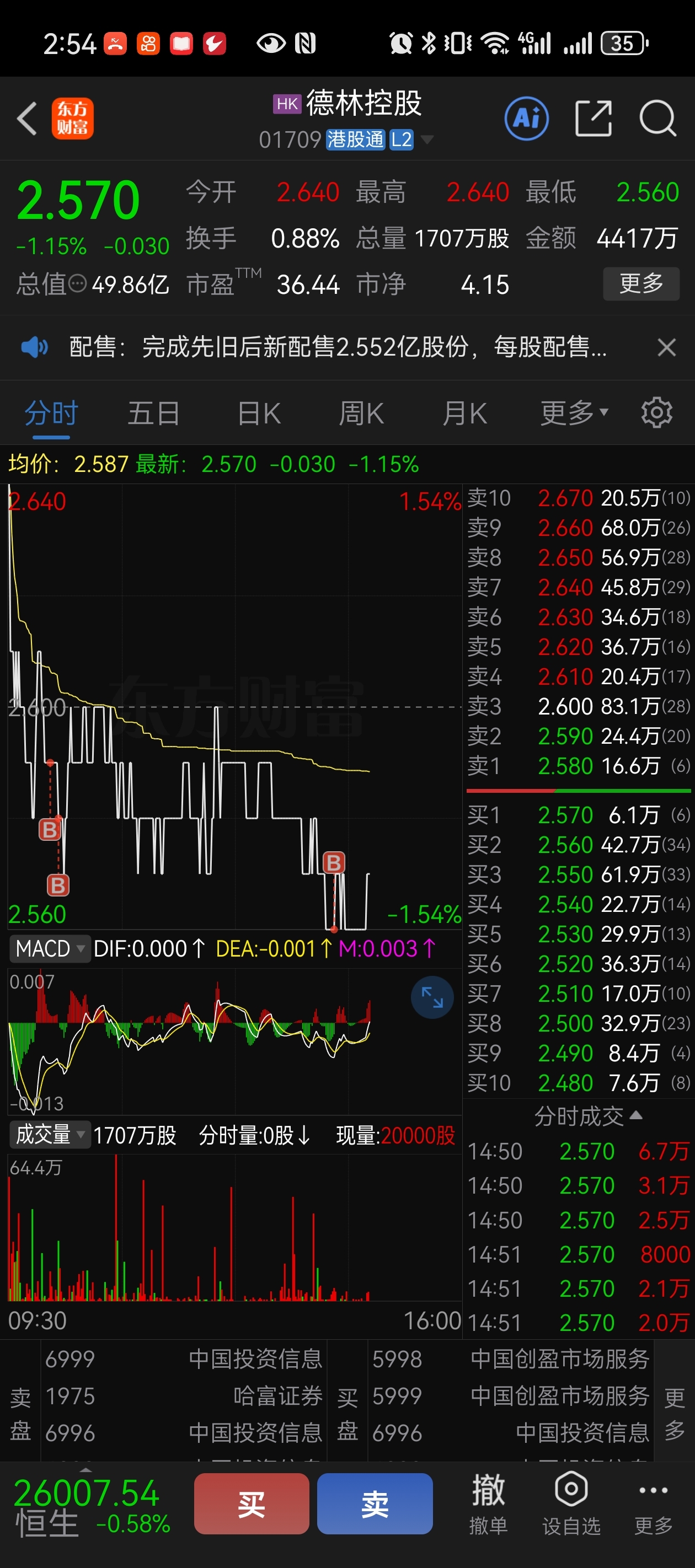Tap the 总值 info circle icon
This screenshot has height=1568, width=695.
(x=77, y=283)
